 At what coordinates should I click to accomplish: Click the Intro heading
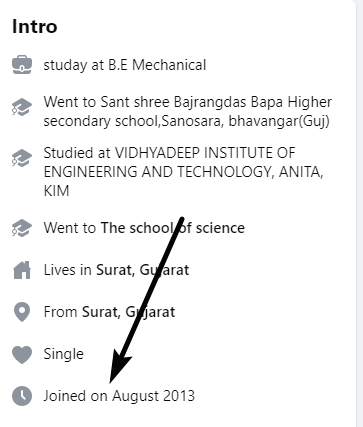click(x=35, y=27)
